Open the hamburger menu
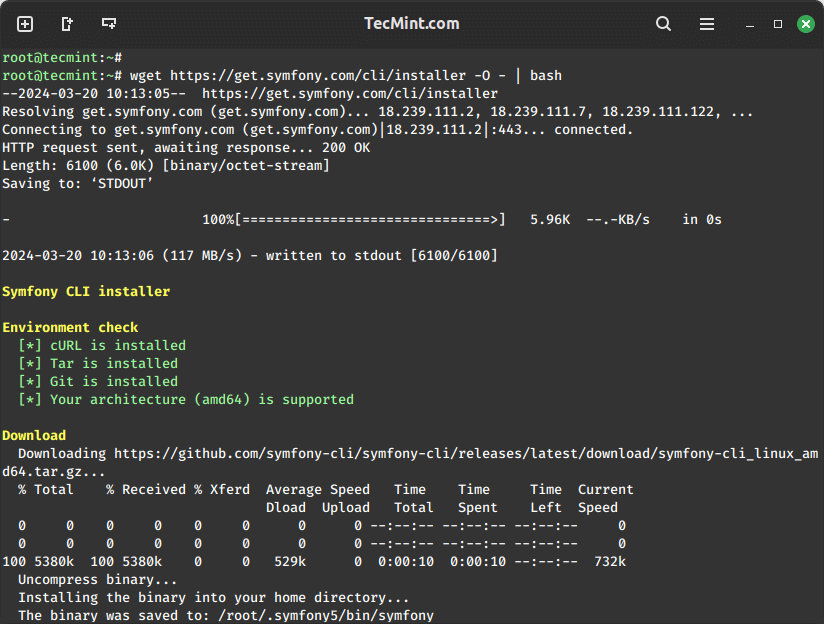 (707, 24)
